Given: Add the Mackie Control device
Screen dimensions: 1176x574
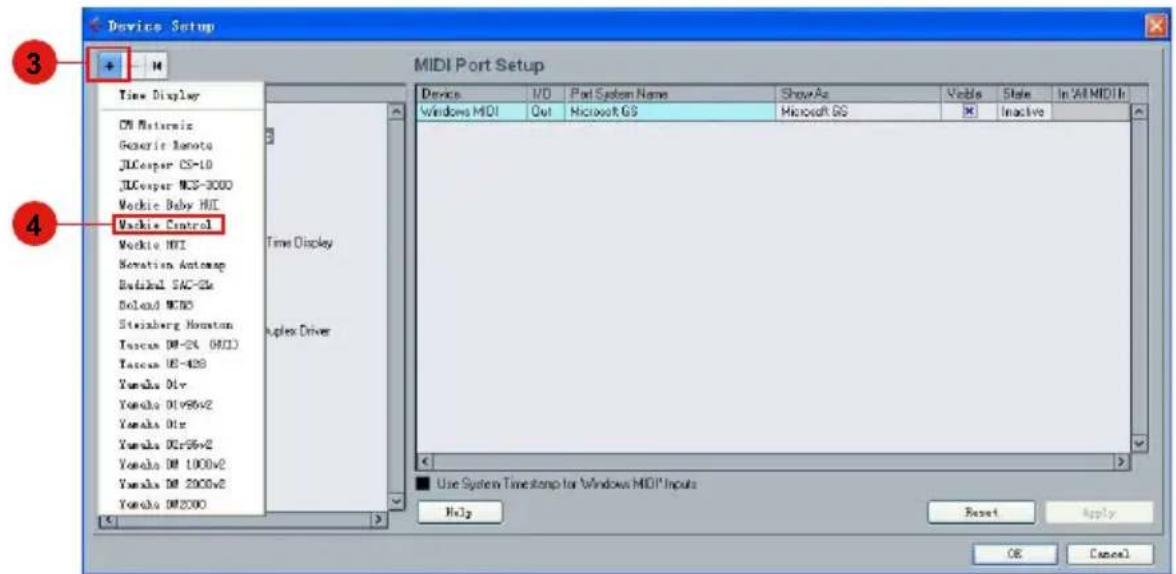Looking at the screenshot, I should pos(168,224).
